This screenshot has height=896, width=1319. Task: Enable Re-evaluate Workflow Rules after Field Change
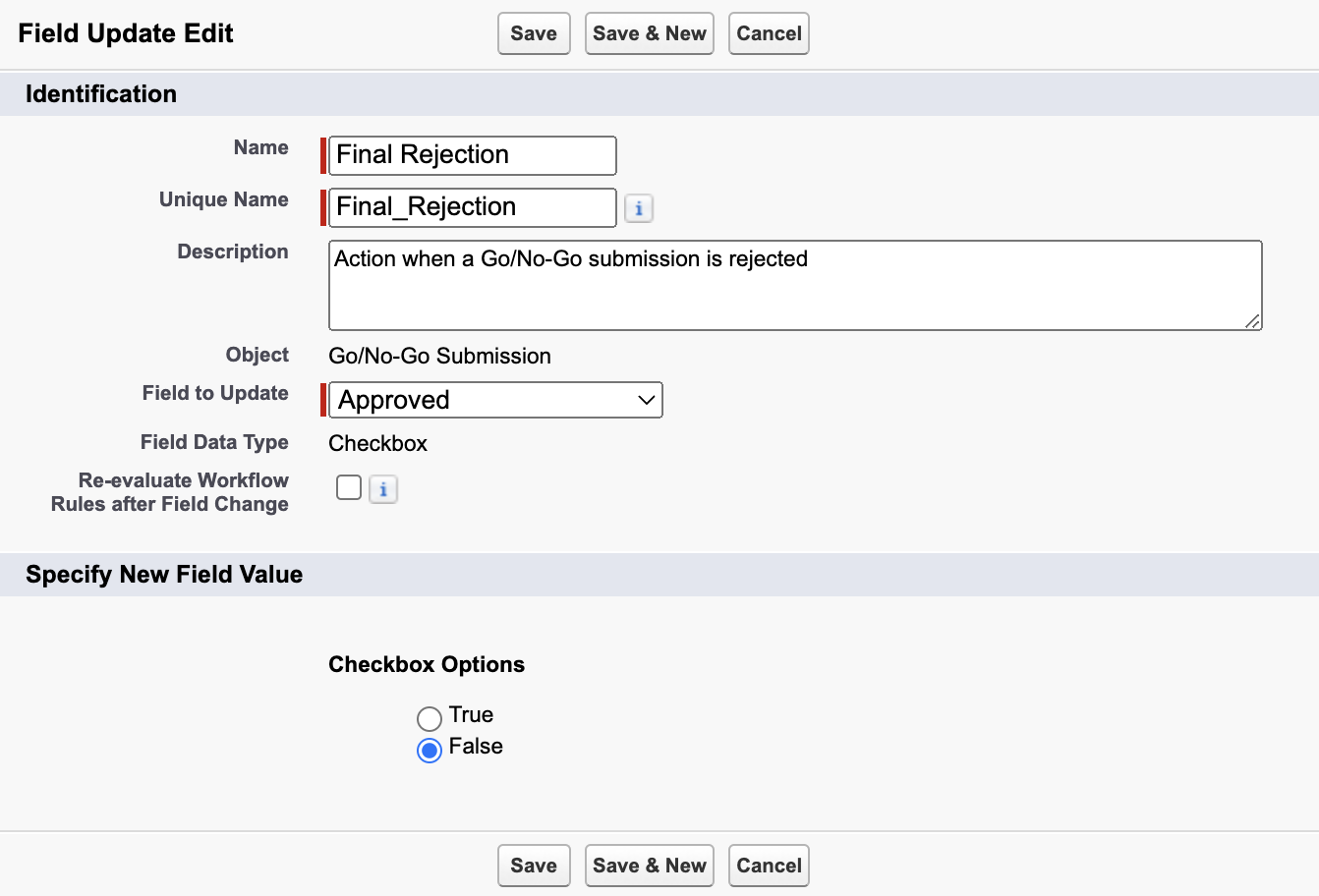[x=349, y=487]
